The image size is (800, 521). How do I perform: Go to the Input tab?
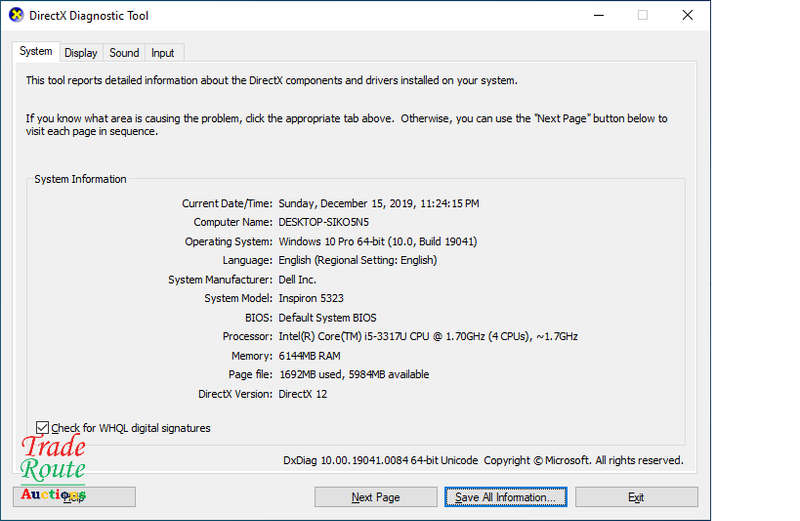point(163,53)
